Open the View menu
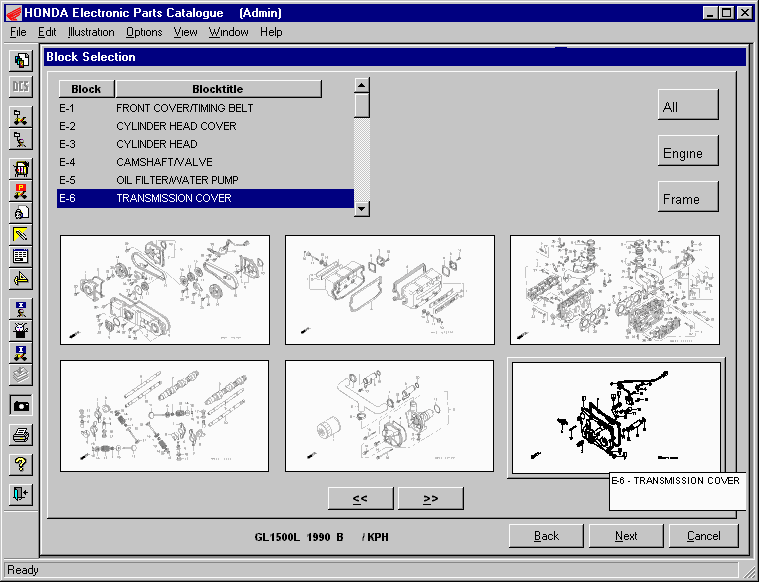 point(185,32)
